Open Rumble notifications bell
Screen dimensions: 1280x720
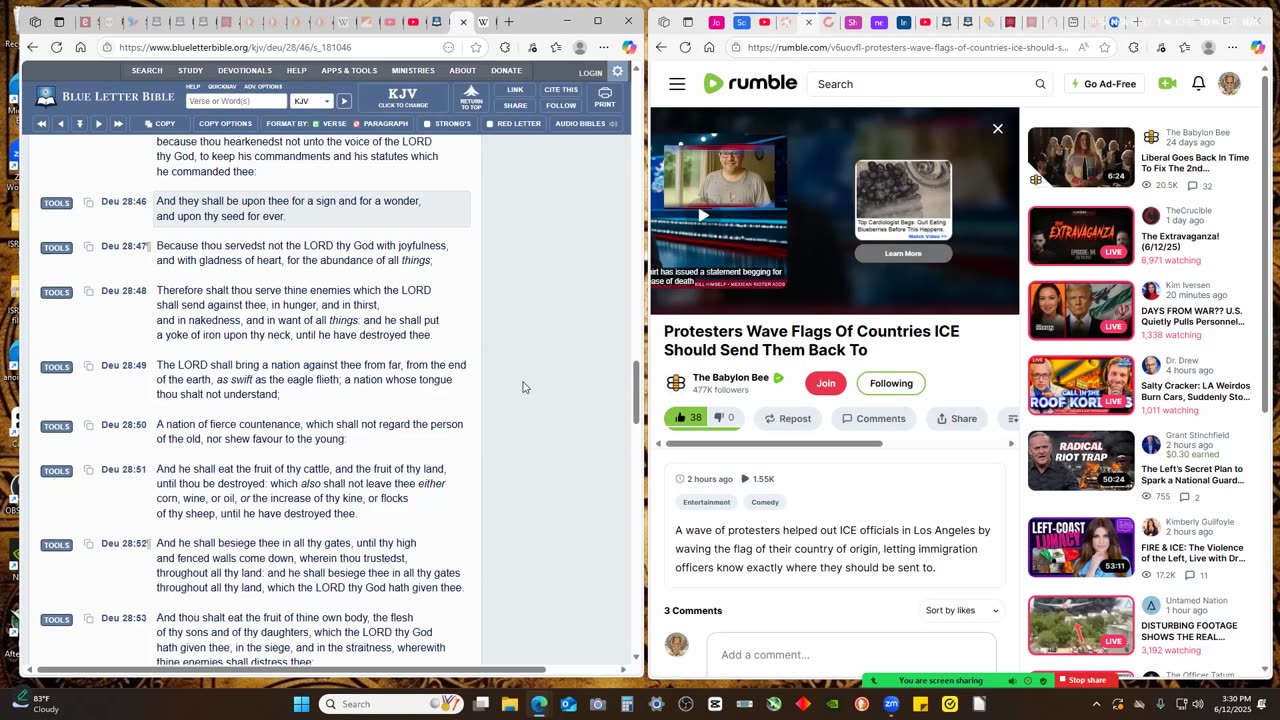click(x=1198, y=84)
